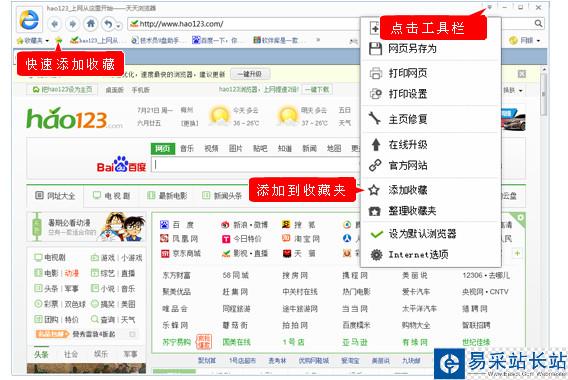
Task: Switch to the 电视剧 tab
Action: (x=111, y=196)
